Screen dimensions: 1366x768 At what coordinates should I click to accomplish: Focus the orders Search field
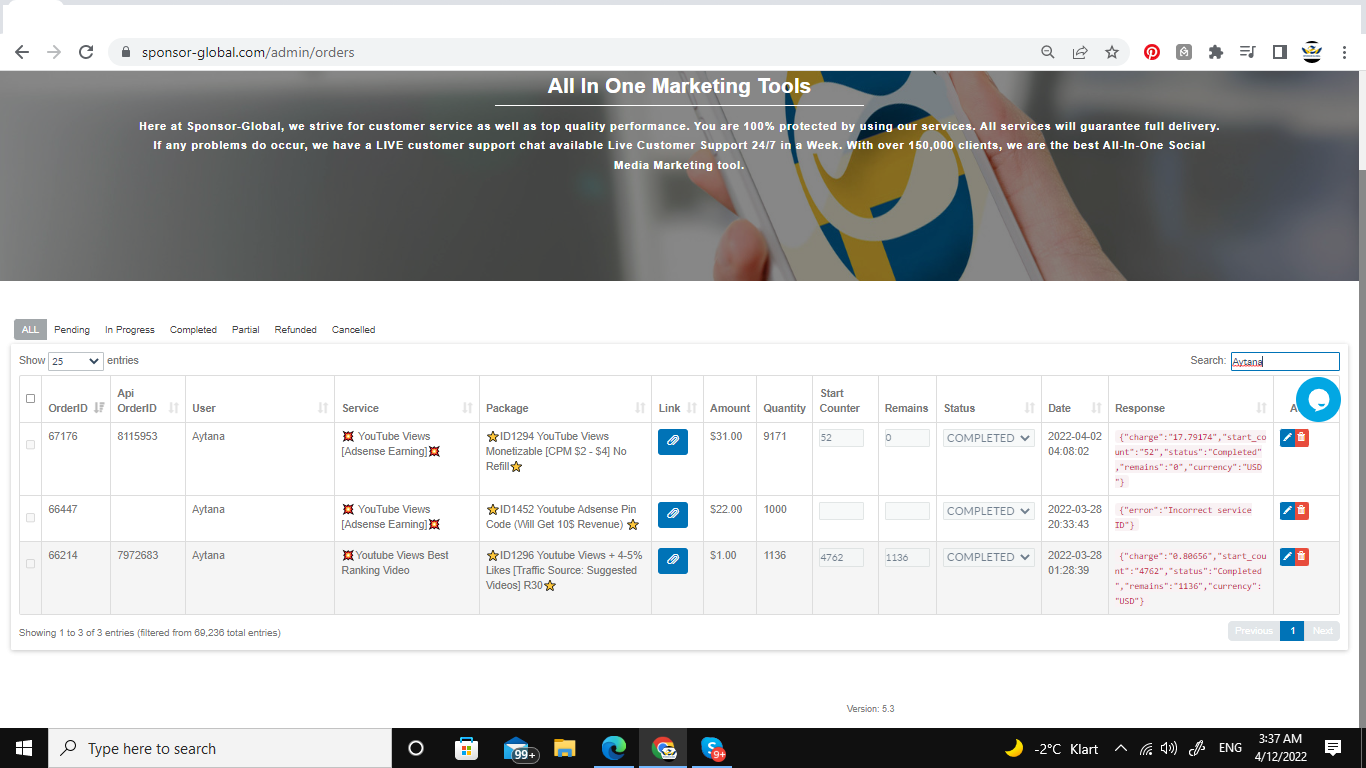[1285, 361]
